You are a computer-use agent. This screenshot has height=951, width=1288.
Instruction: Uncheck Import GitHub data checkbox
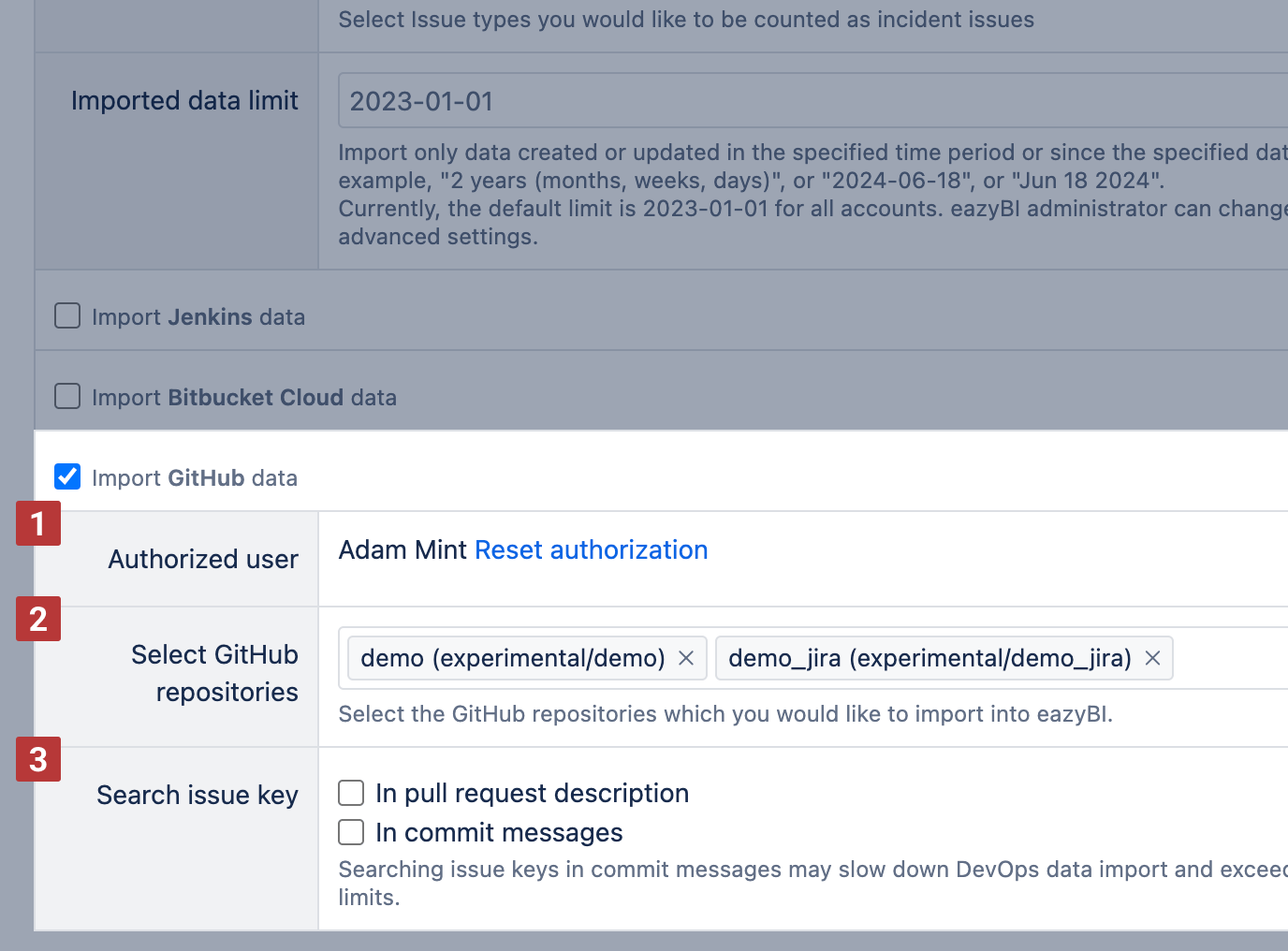click(x=67, y=477)
